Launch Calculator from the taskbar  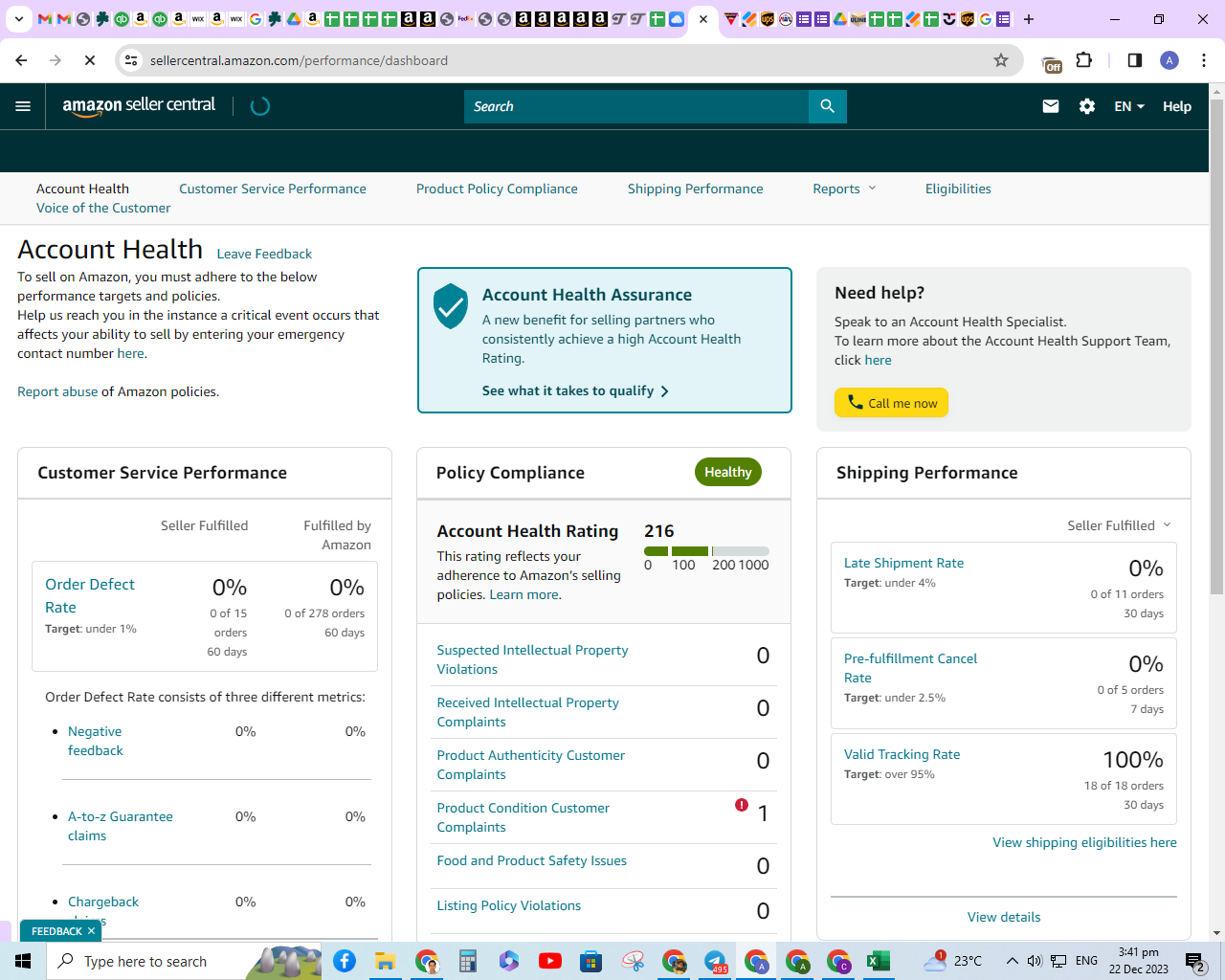point(468,961)
